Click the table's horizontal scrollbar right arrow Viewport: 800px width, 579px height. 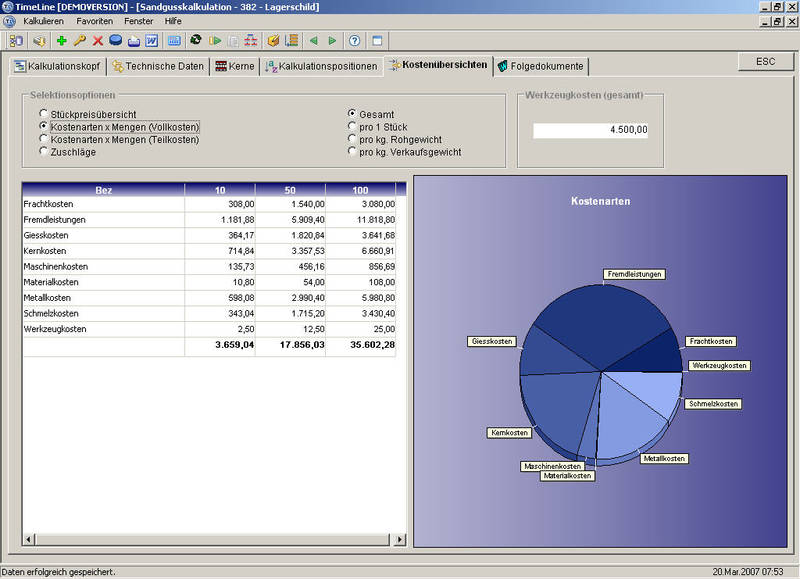click(x=401, y=540)
